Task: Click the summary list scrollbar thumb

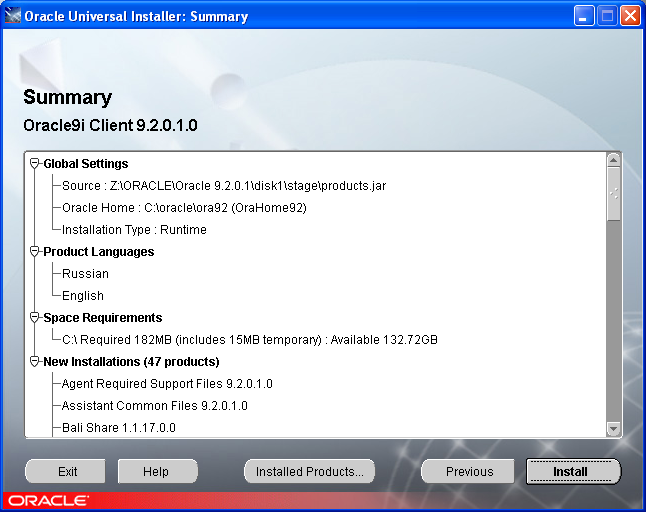Action: click(x=613, y=194)
